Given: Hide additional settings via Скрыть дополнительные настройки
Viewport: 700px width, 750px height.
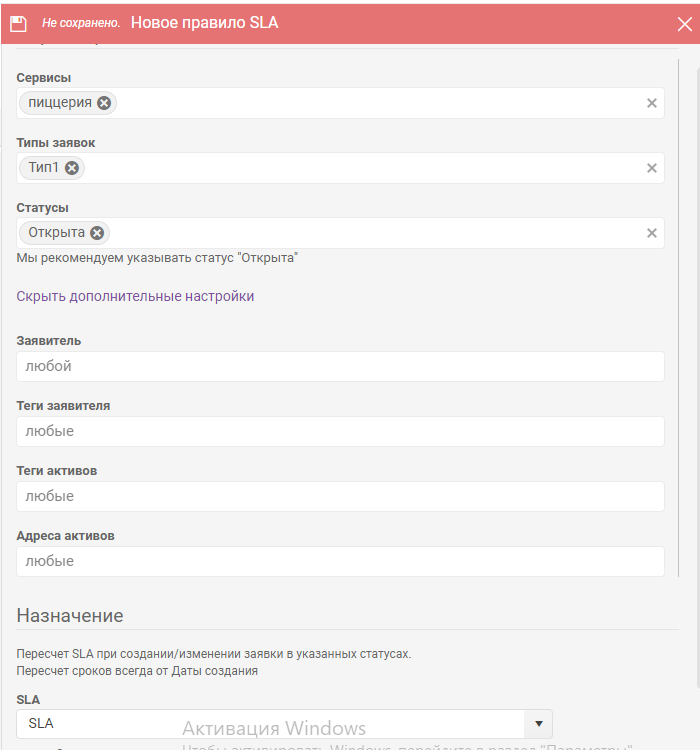Looking at the screenshot, I should (135, 296).
